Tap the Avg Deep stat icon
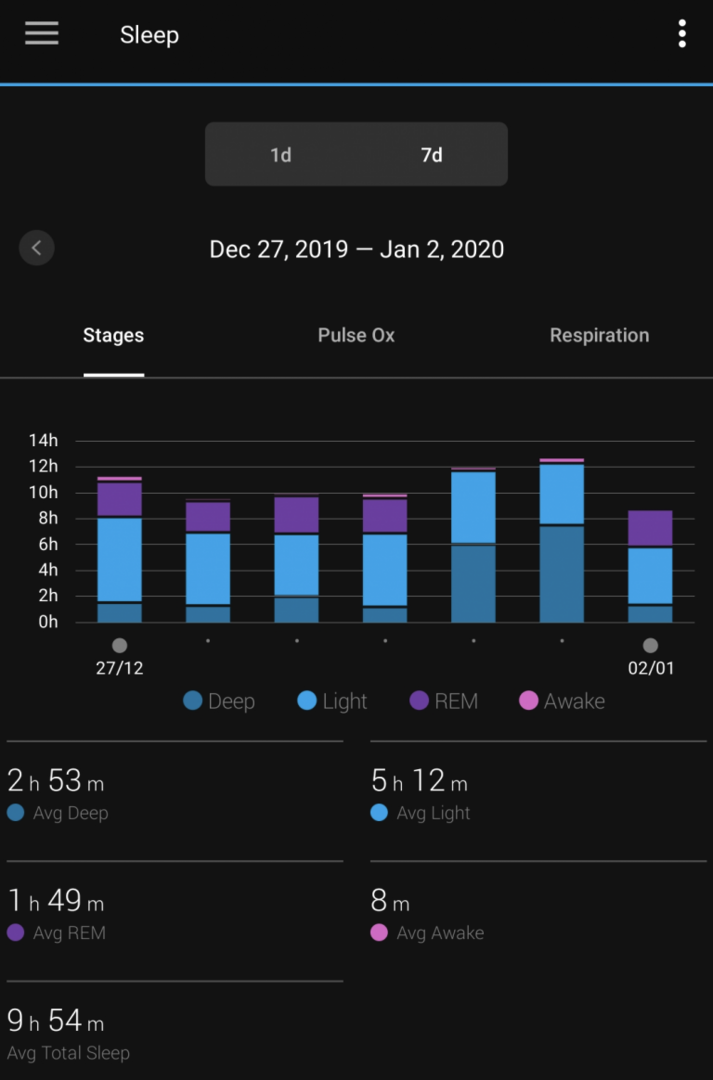The width and height of the screenshot is (713, 1080). pos(16,813)
